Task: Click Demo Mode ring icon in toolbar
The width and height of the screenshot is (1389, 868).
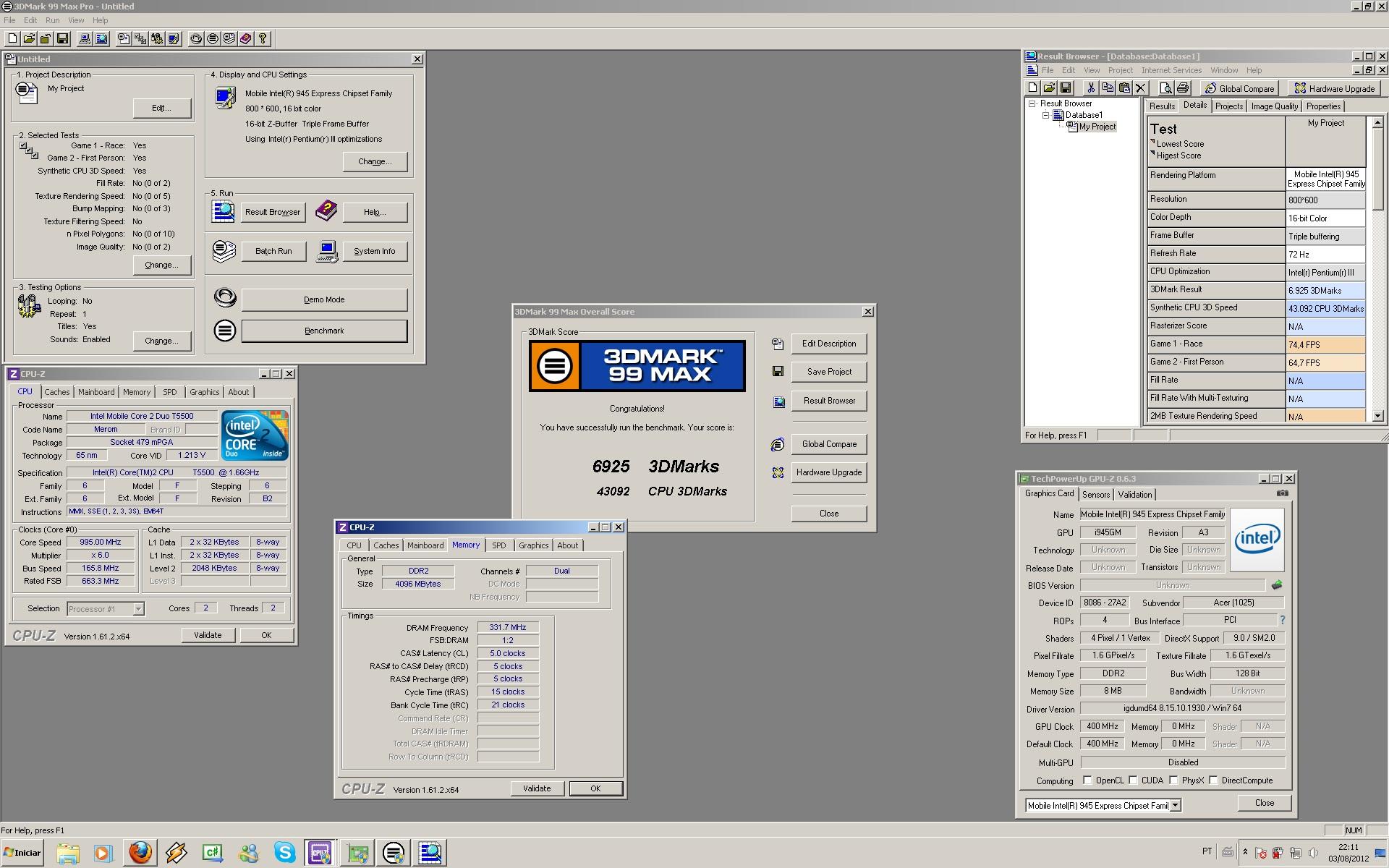Action: (196, 39)
